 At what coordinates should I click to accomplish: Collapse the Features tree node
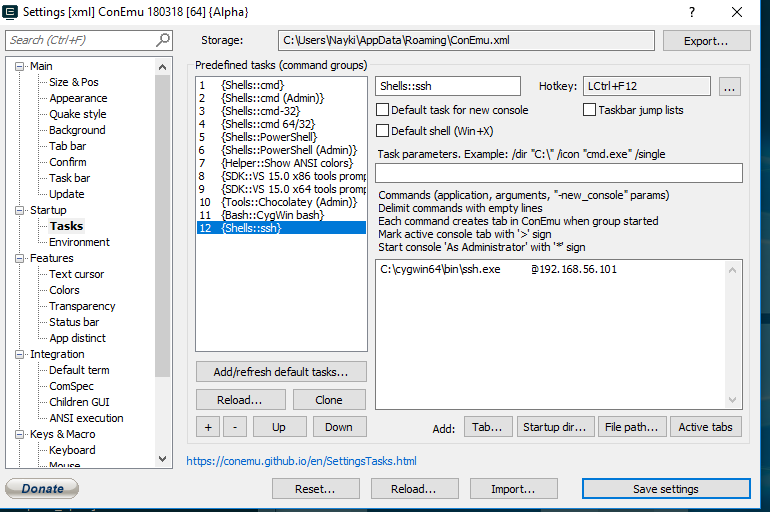[x=19, y=258]
